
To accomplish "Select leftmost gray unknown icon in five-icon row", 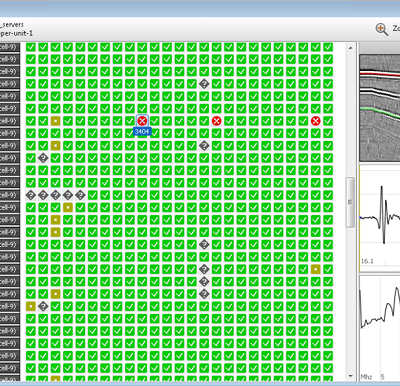I will 31,195.
